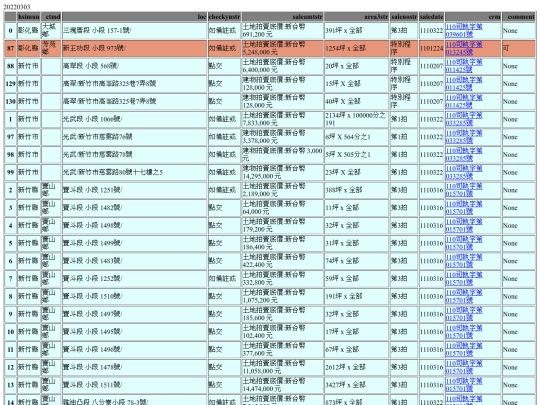Click the 'saledate' column header
The height and width of the screenshot is (405, 540).
pos(432,17)
